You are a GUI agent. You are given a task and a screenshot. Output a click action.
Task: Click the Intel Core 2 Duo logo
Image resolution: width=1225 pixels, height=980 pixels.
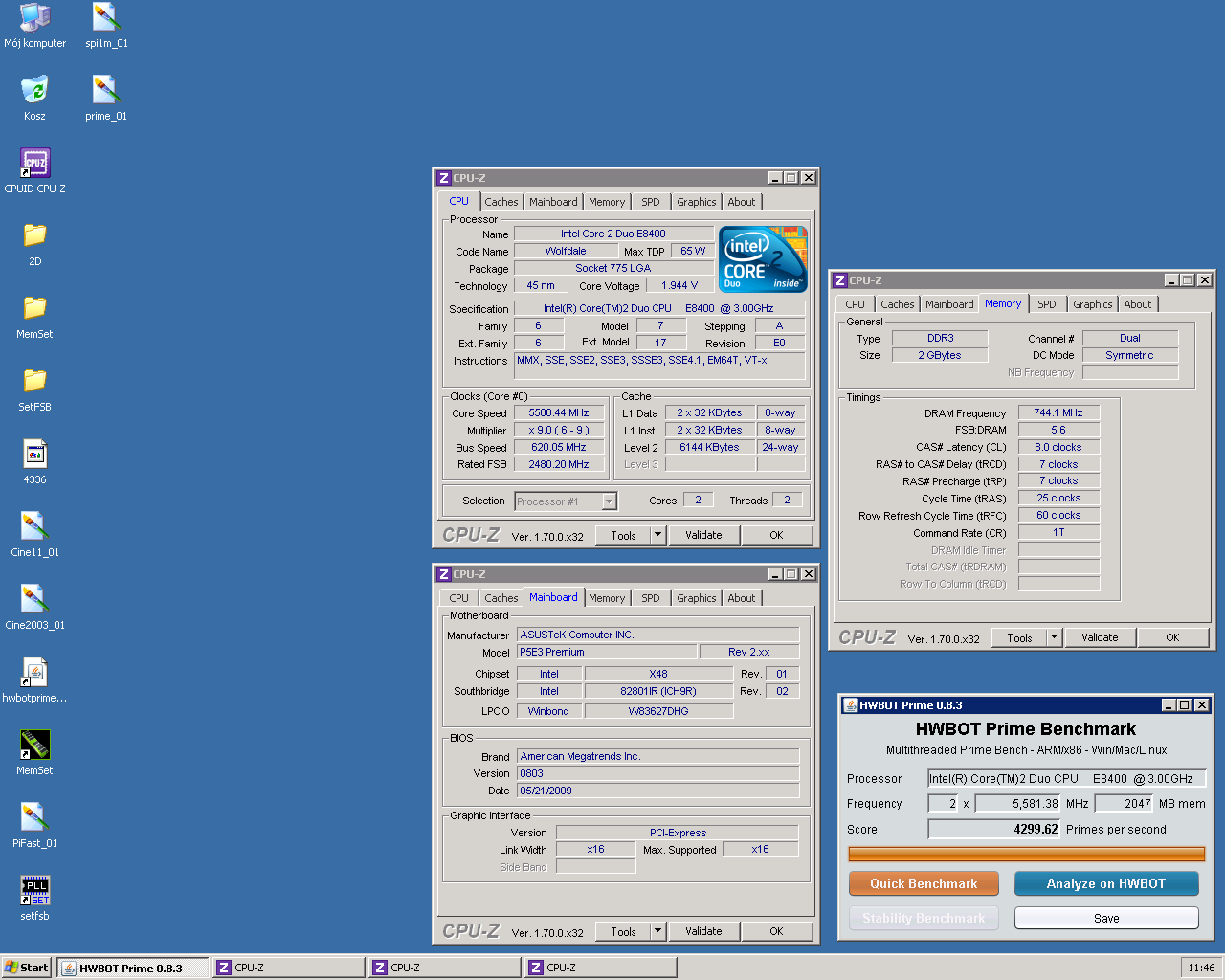click(x=763, y=258)
